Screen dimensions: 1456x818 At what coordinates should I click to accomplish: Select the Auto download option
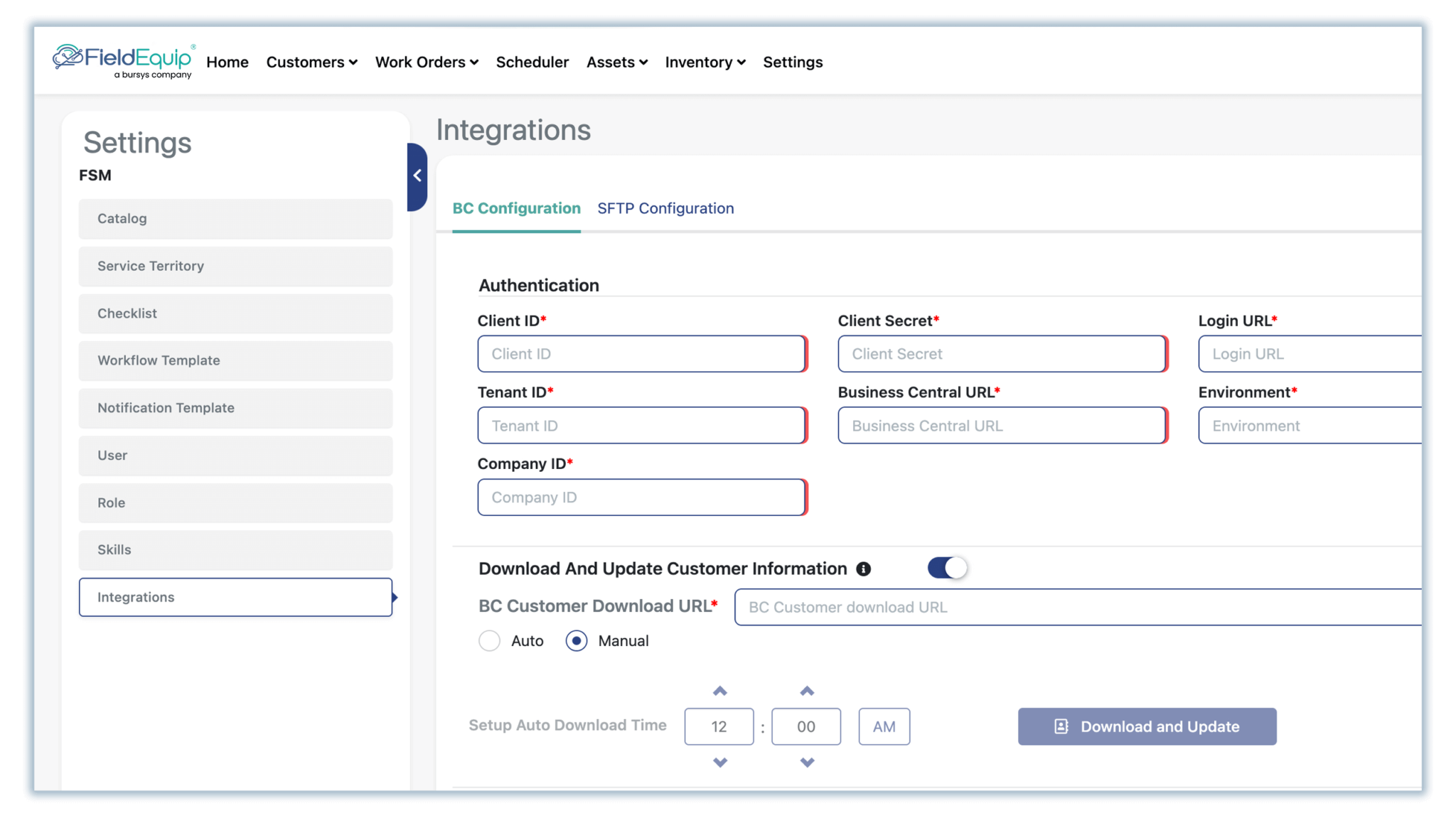click(x=489, y=640)
